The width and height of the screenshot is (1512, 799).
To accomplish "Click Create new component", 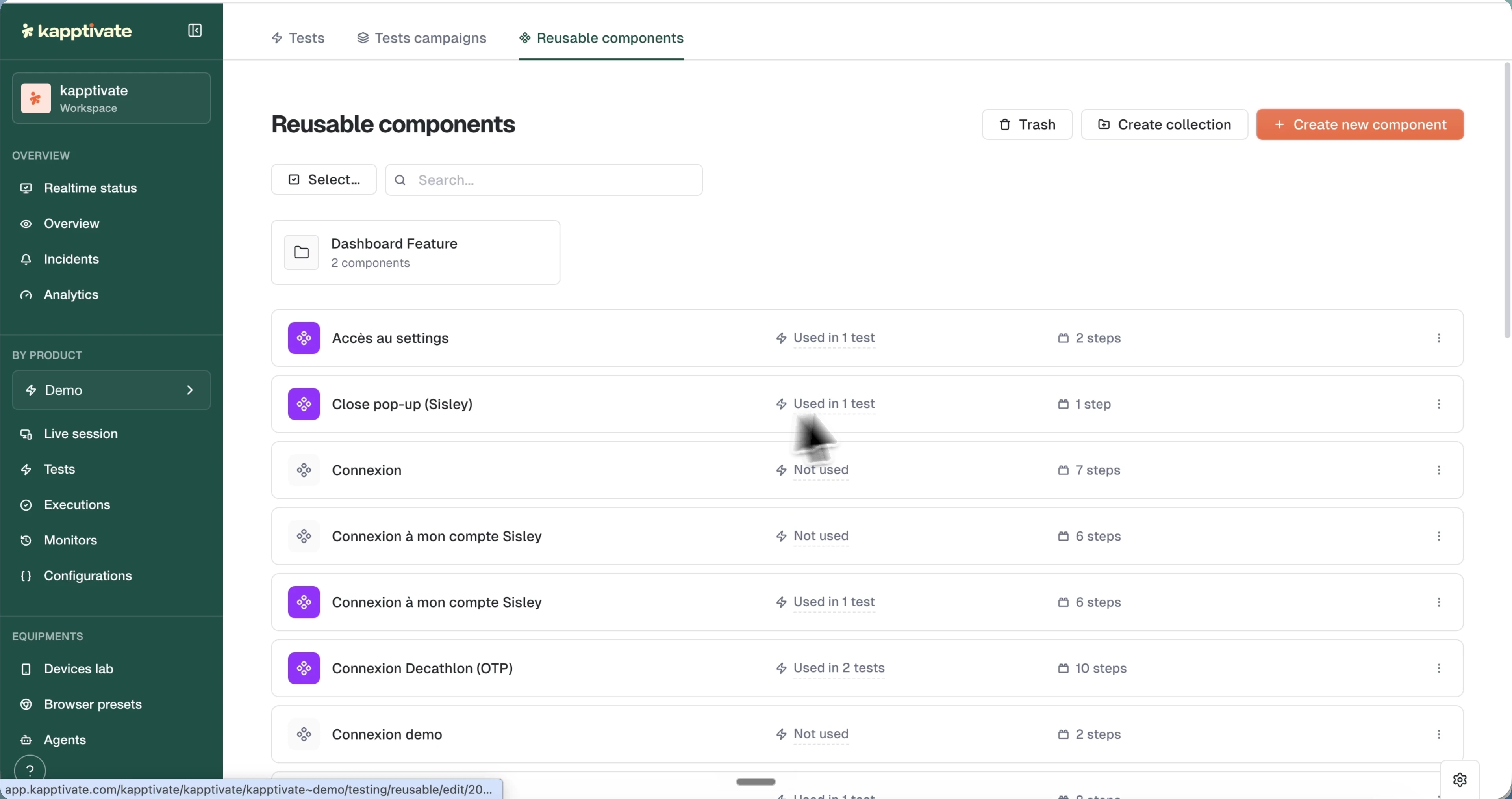I will 1359,124.
